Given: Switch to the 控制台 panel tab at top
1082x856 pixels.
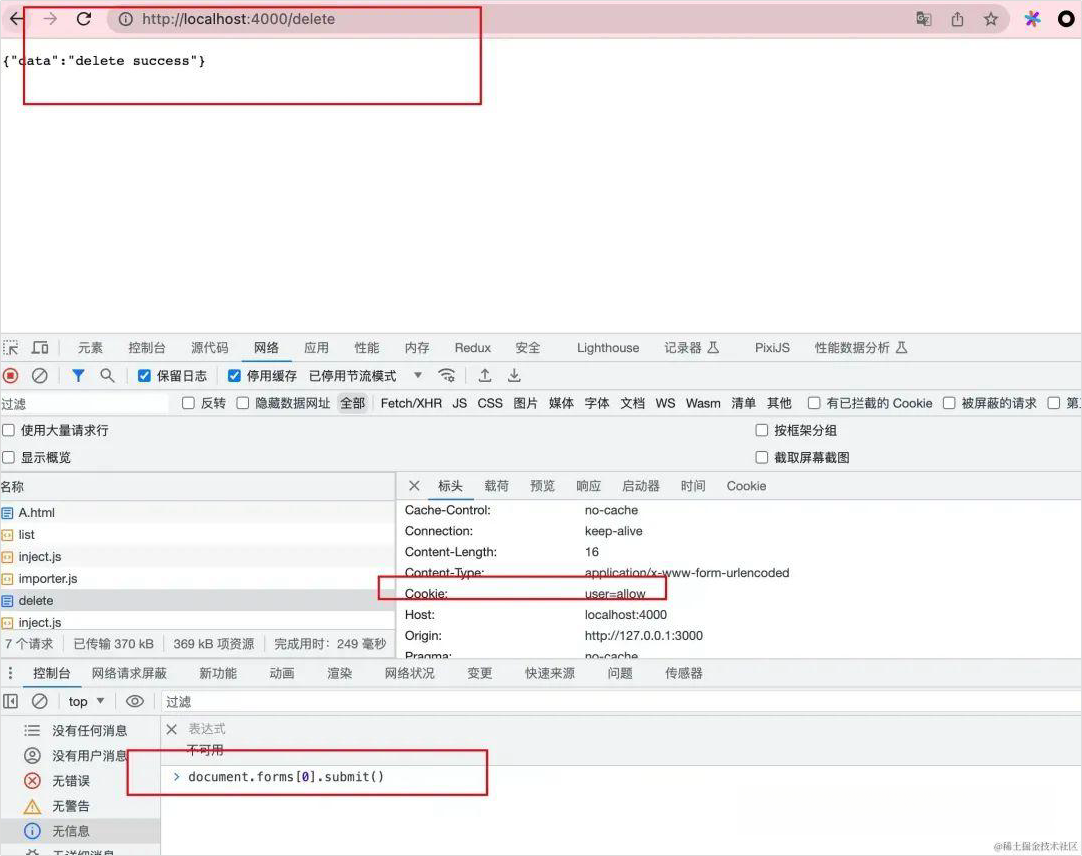Looking at the screenshot, I should tap(147, 347).
